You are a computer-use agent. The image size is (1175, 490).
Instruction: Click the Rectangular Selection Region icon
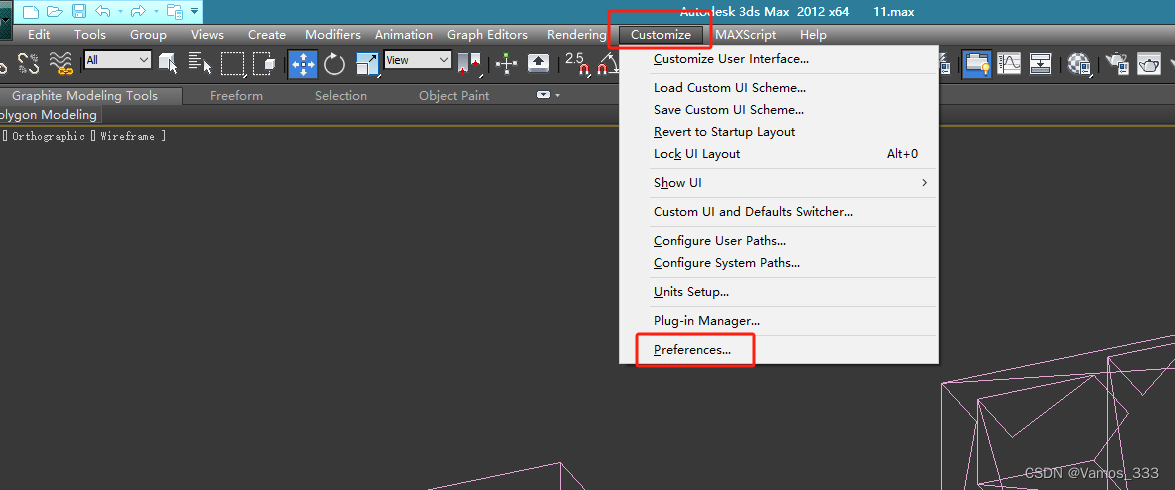tap(232, 64)
